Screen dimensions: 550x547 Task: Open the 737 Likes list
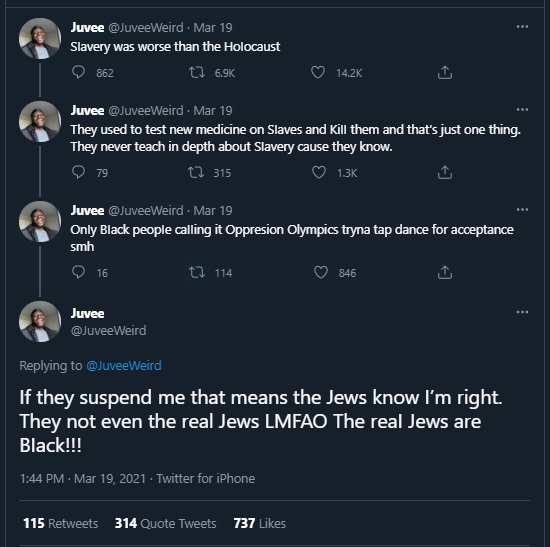pos(260,523)
